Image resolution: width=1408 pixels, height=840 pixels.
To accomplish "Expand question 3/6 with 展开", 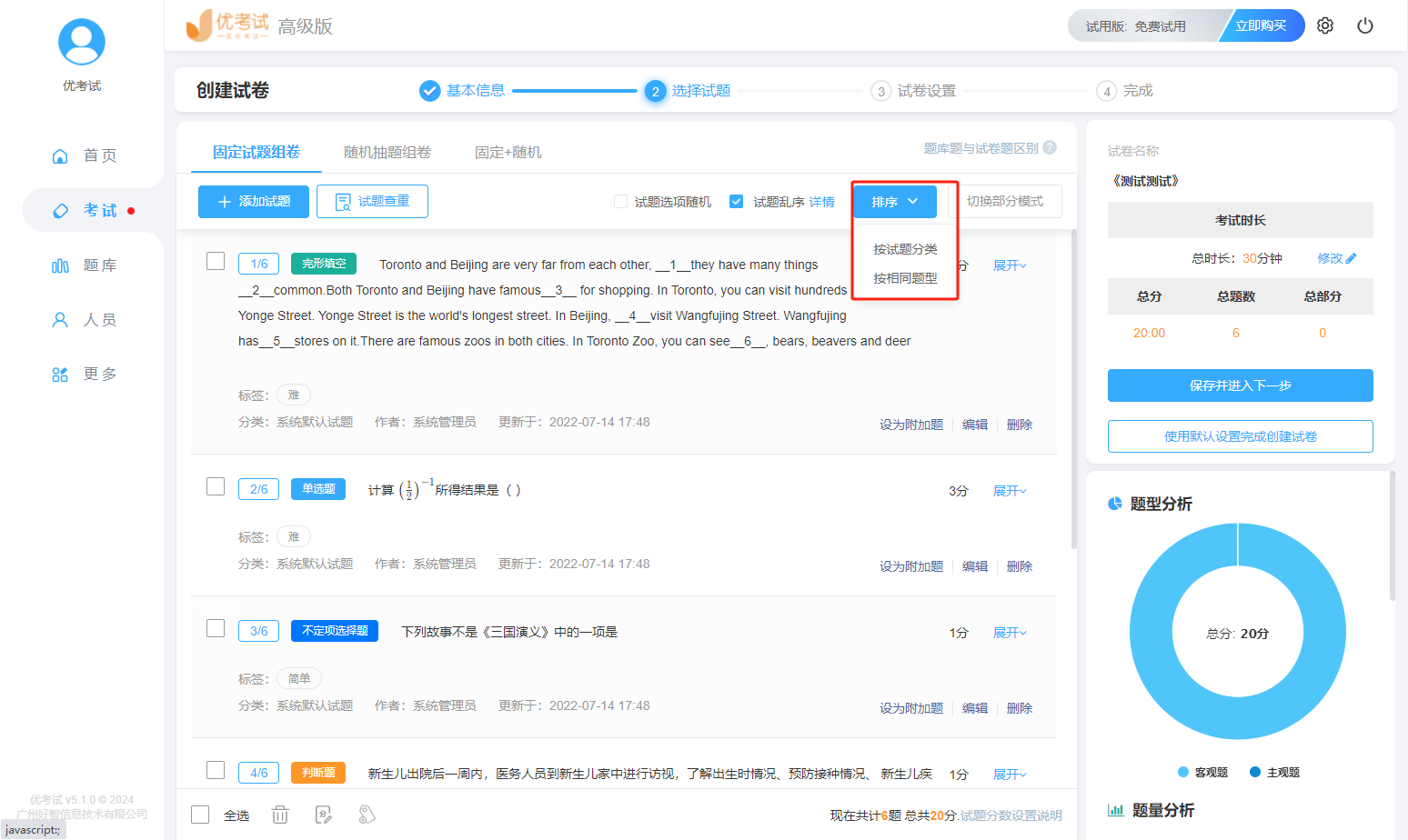I will (x=1010, y=633).
